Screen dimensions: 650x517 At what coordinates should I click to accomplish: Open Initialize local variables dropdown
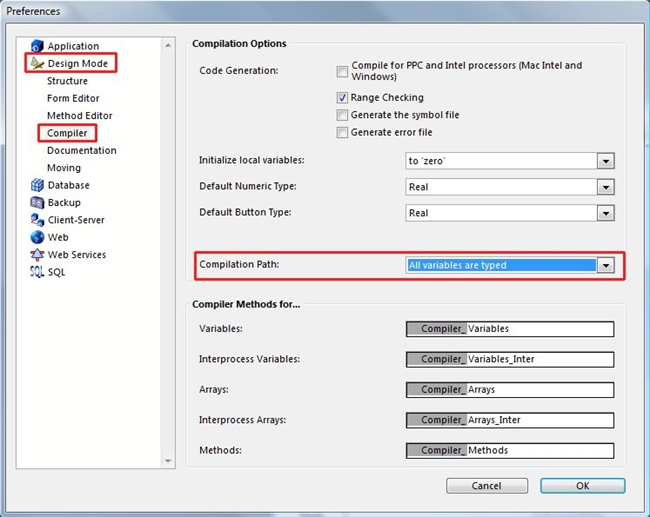(x=604, y=161)
